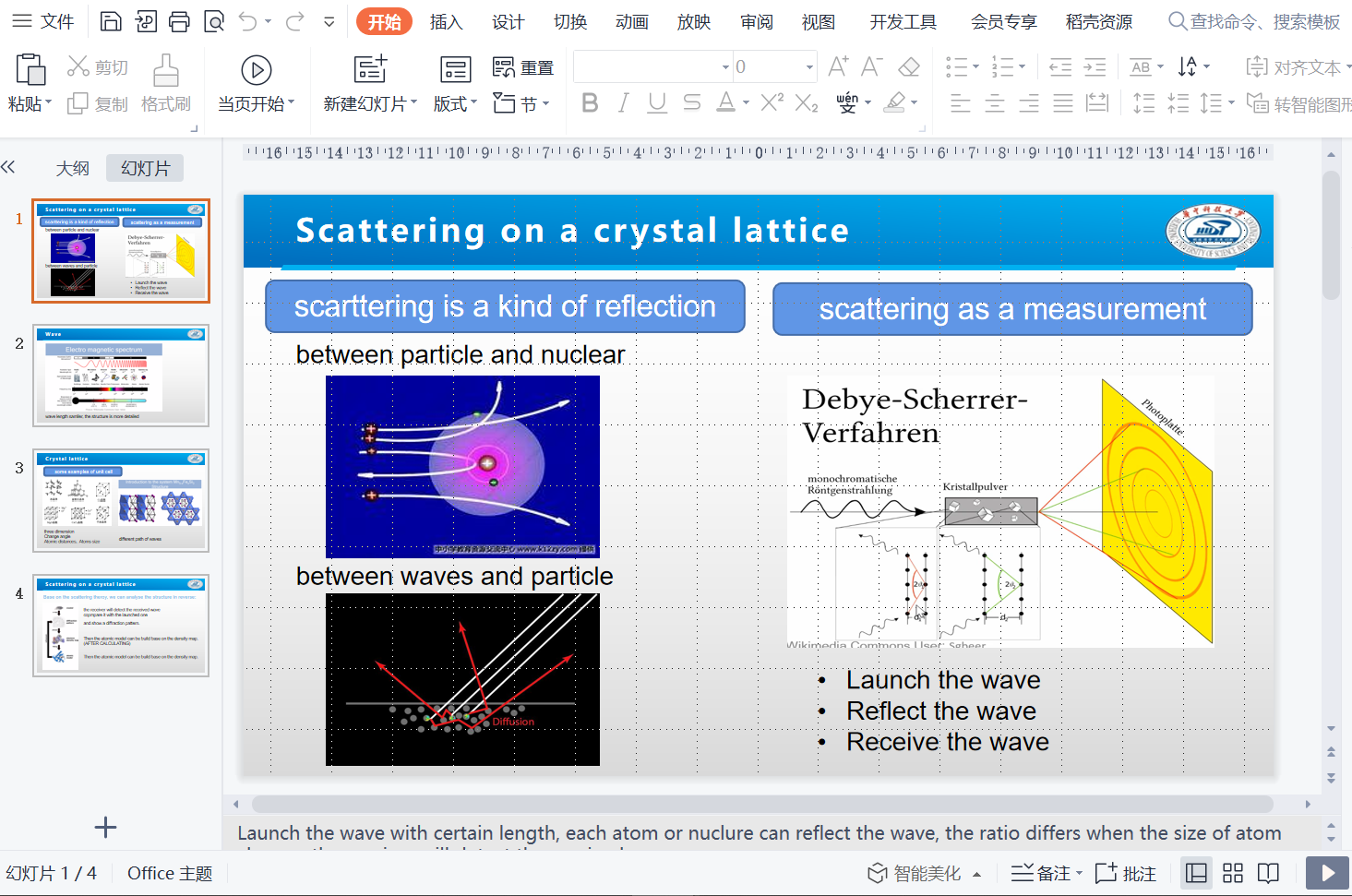Toggle strikethrough formatting
The height and width of the screenshot is (896, 1352).
[x=691, y=103]
